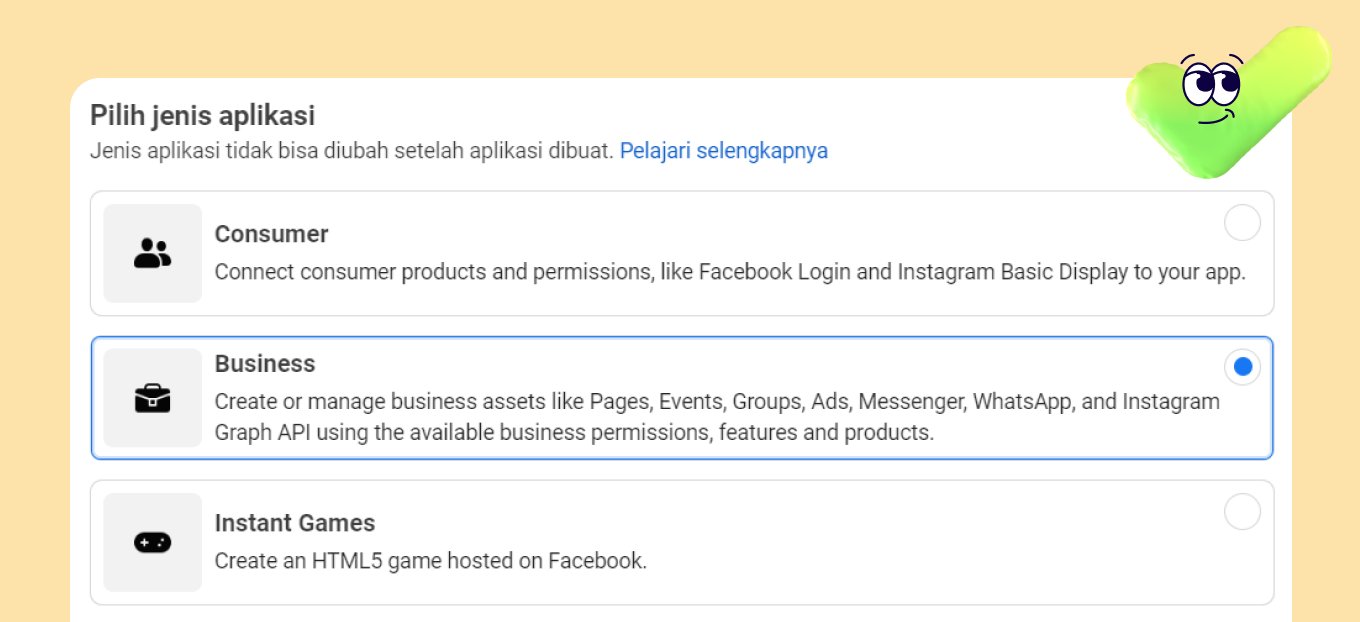Viewport: 1360px width, 622px height.
Task: Select the Instant Games radio button
Action: tap(1242, 512)
